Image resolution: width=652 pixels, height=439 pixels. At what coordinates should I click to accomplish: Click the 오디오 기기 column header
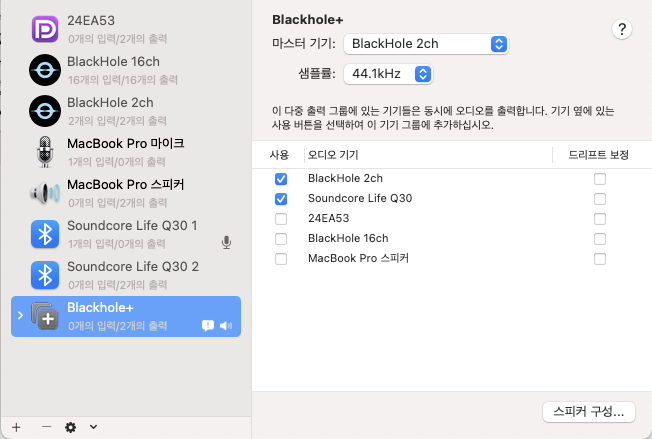click(333, 155)
